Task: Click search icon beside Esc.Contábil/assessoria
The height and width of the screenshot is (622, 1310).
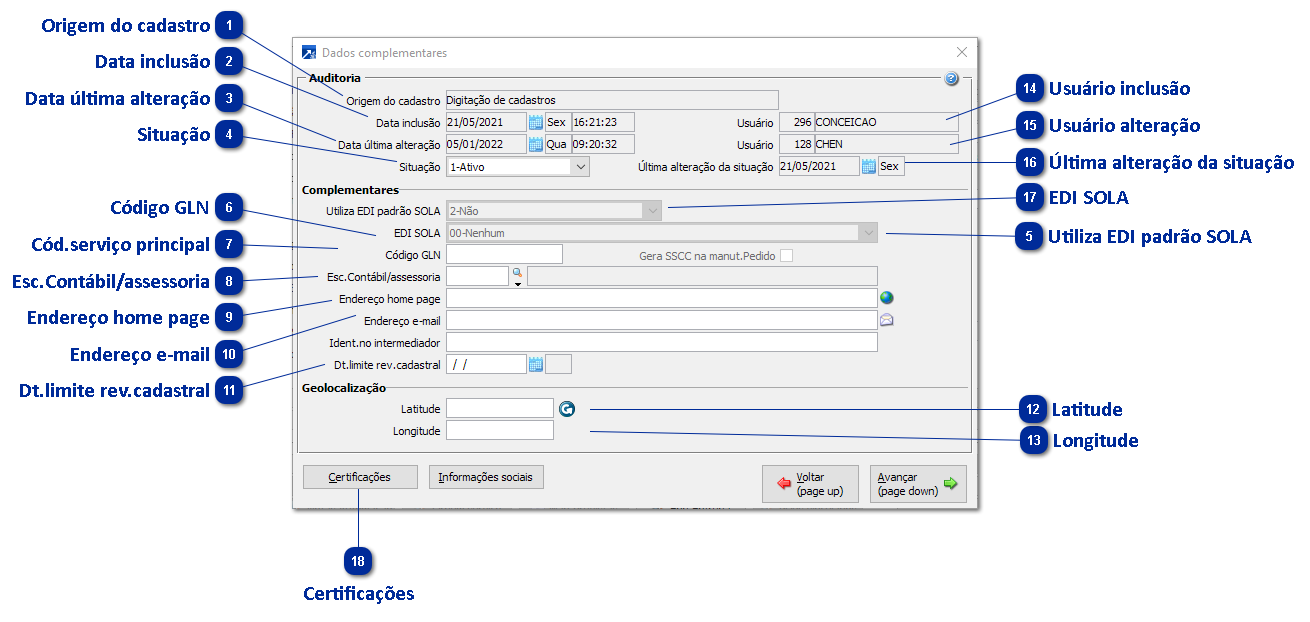Action: (x=517, y=272)
